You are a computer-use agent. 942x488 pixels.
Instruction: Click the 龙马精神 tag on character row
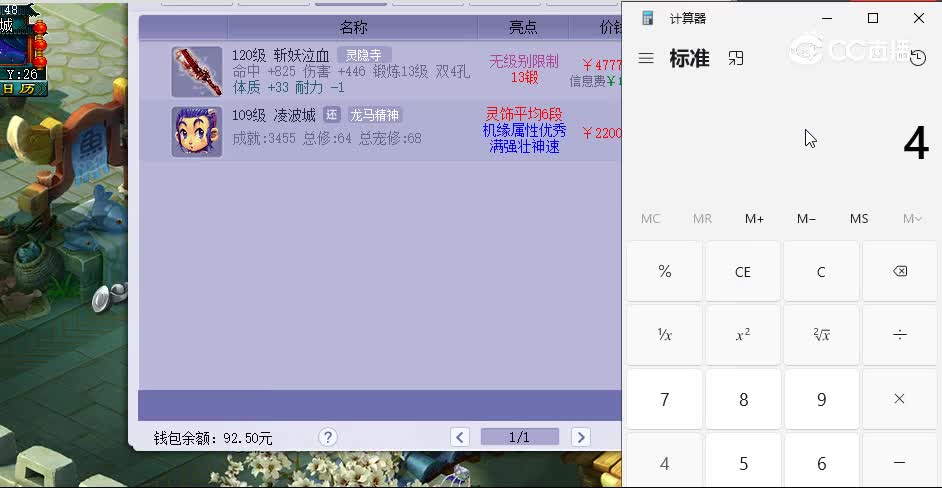point(374,115)
